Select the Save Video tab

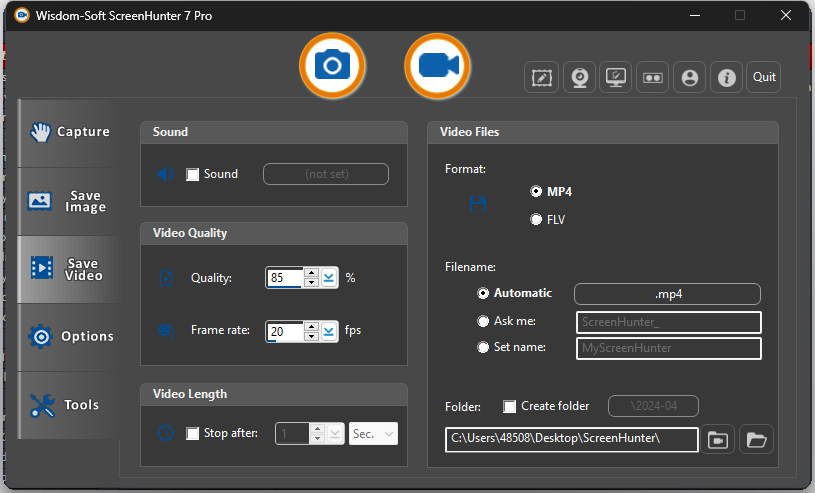70,269
